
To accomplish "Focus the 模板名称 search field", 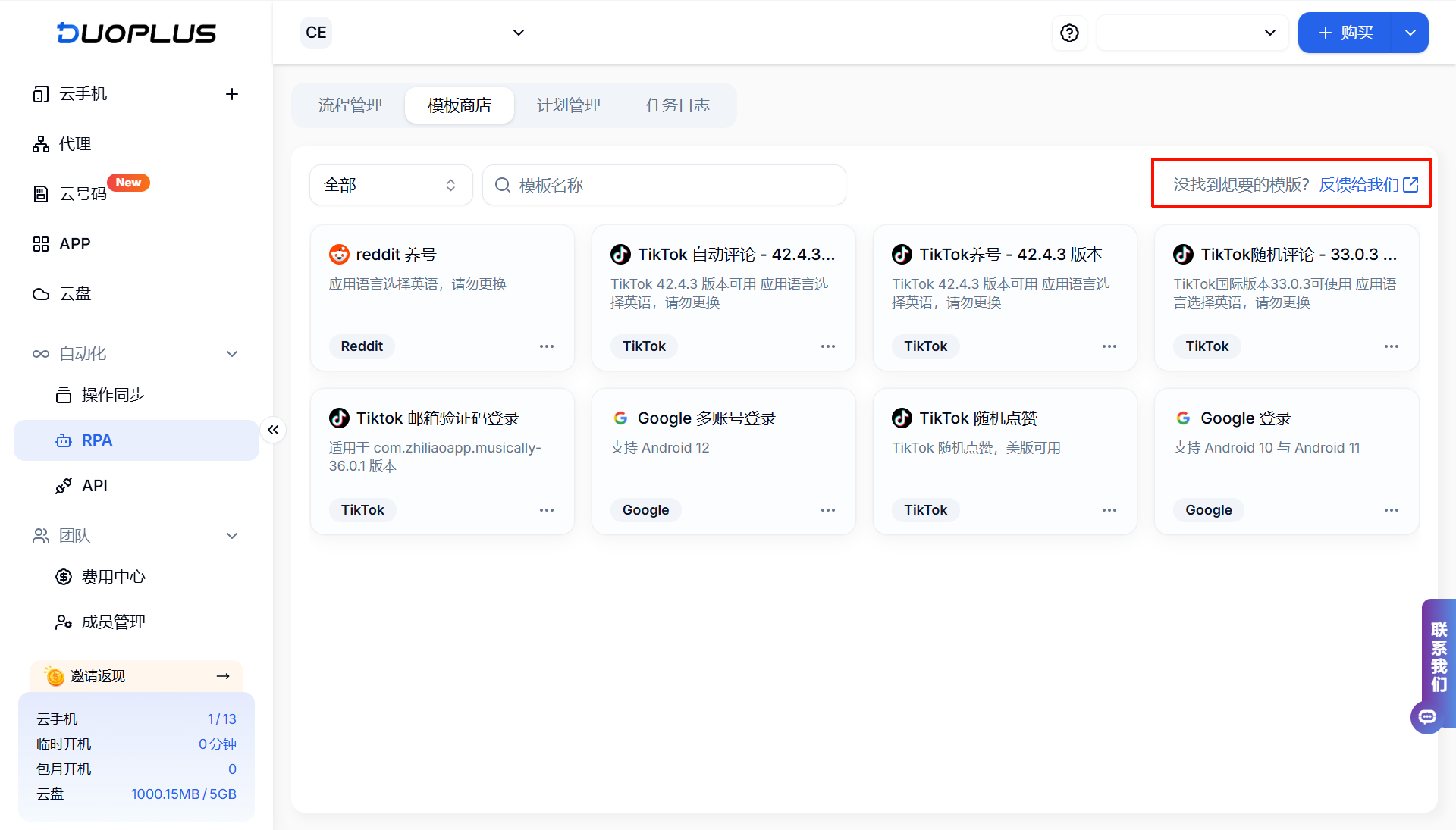I will point(664,185).
